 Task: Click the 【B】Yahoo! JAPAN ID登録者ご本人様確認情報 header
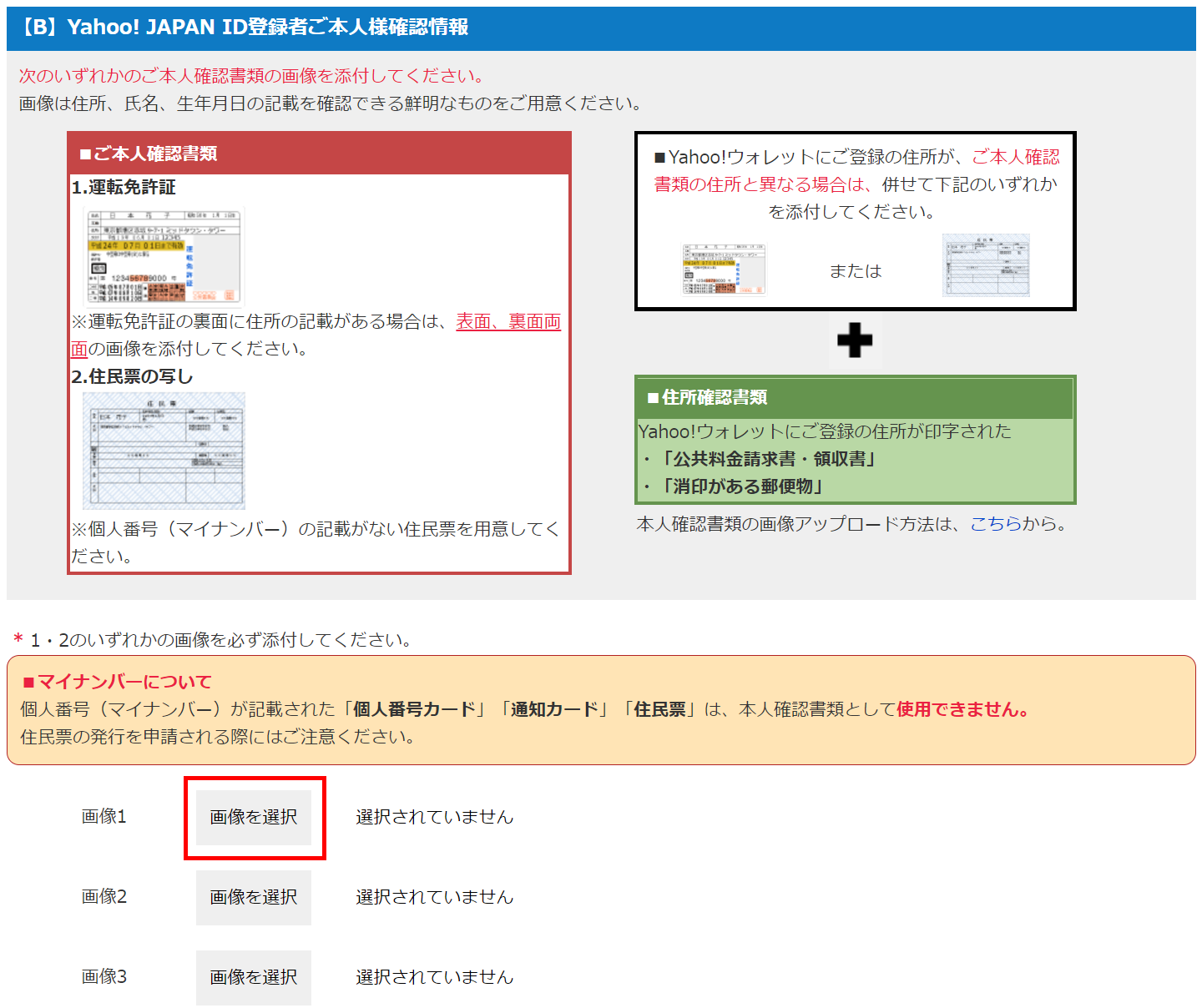(601, 28)
